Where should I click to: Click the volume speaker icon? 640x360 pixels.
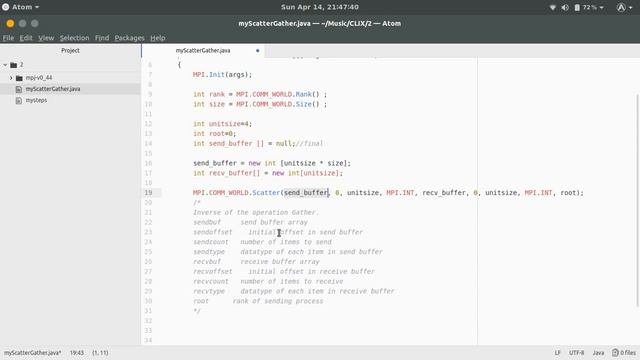coord(565,7)
